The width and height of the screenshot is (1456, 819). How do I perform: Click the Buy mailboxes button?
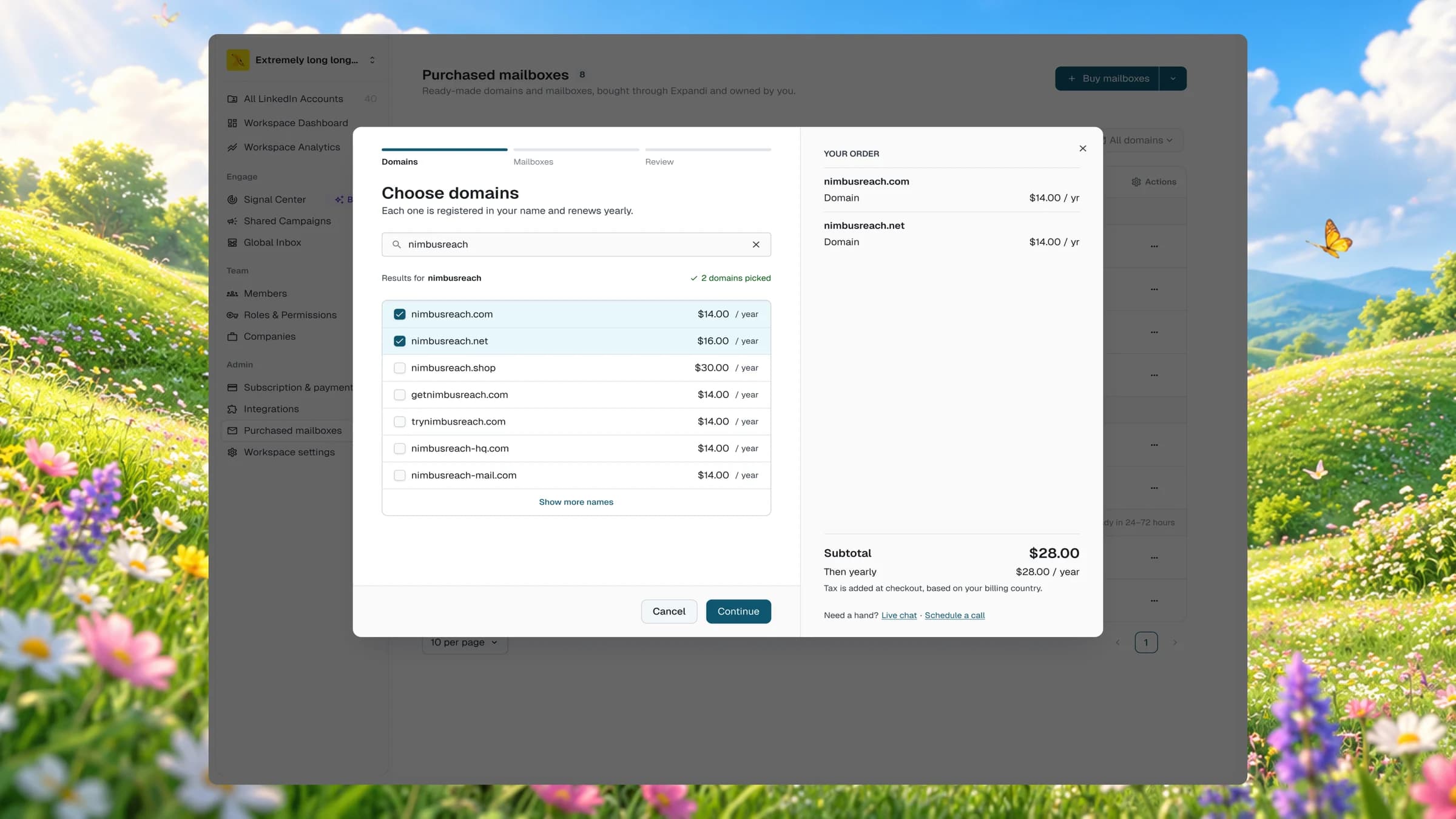[x=1107, y=78]
